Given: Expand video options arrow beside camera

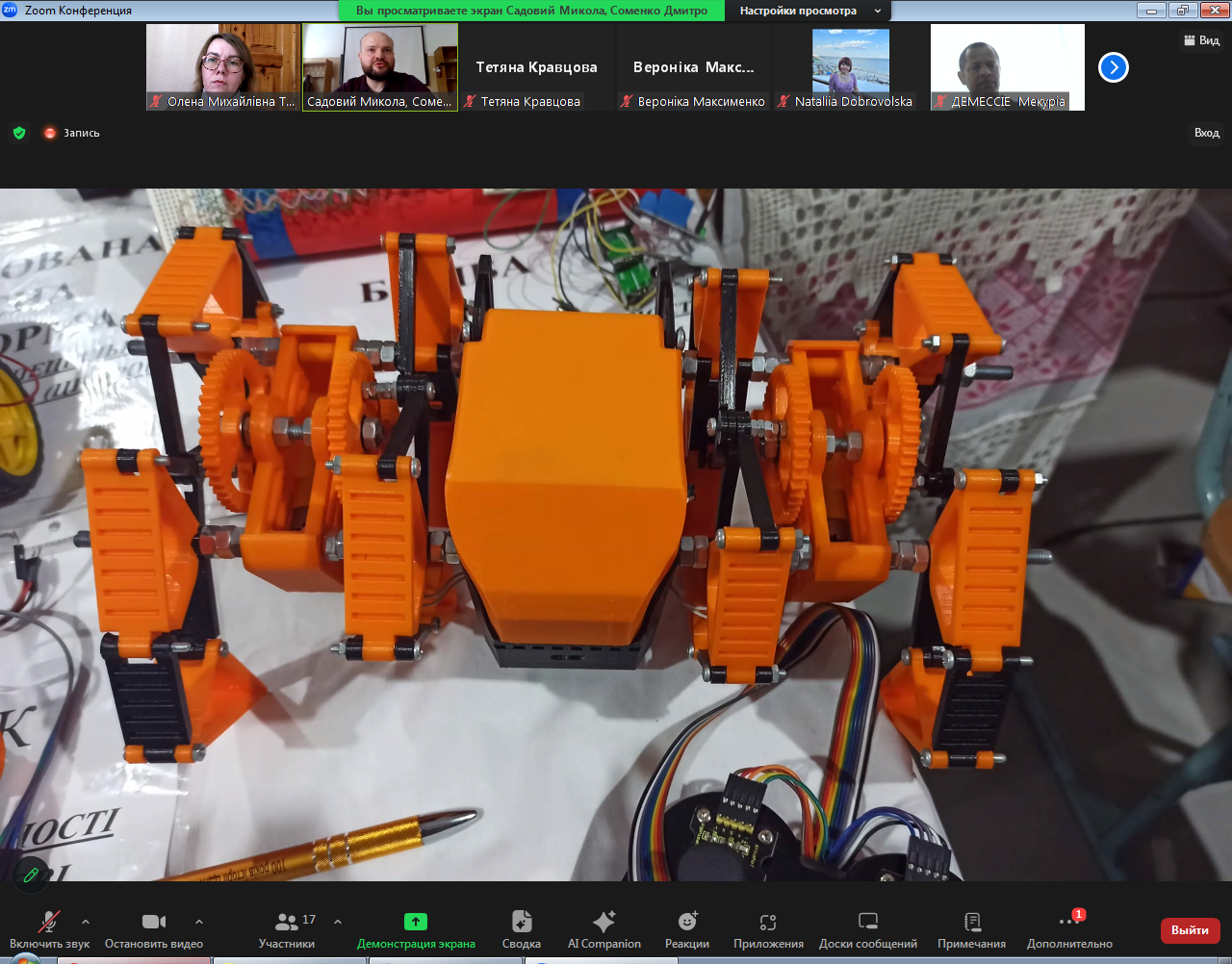Looking at the screenshot, I should coord(199,922).
